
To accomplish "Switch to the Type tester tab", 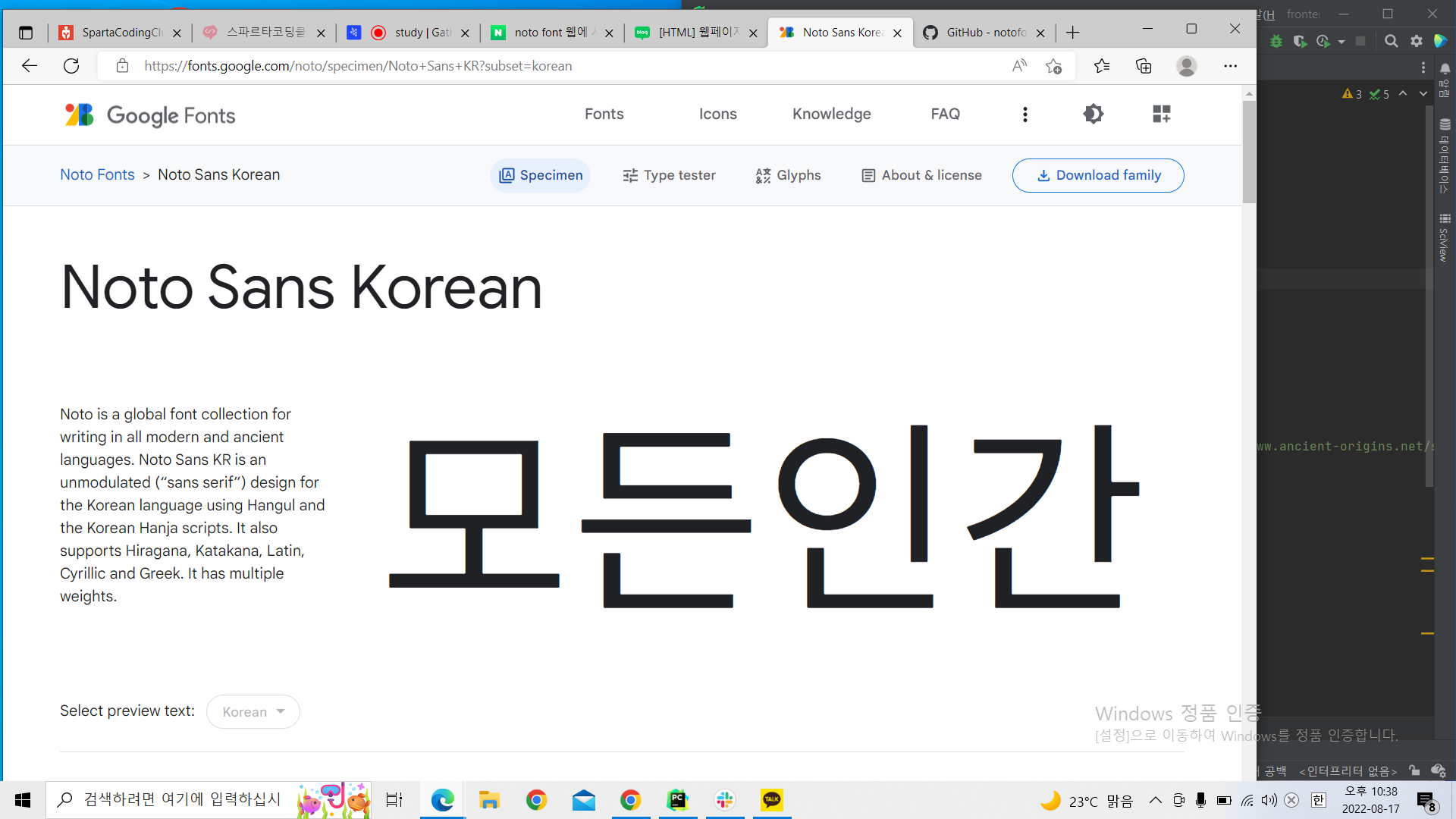I will click(668, 175).
